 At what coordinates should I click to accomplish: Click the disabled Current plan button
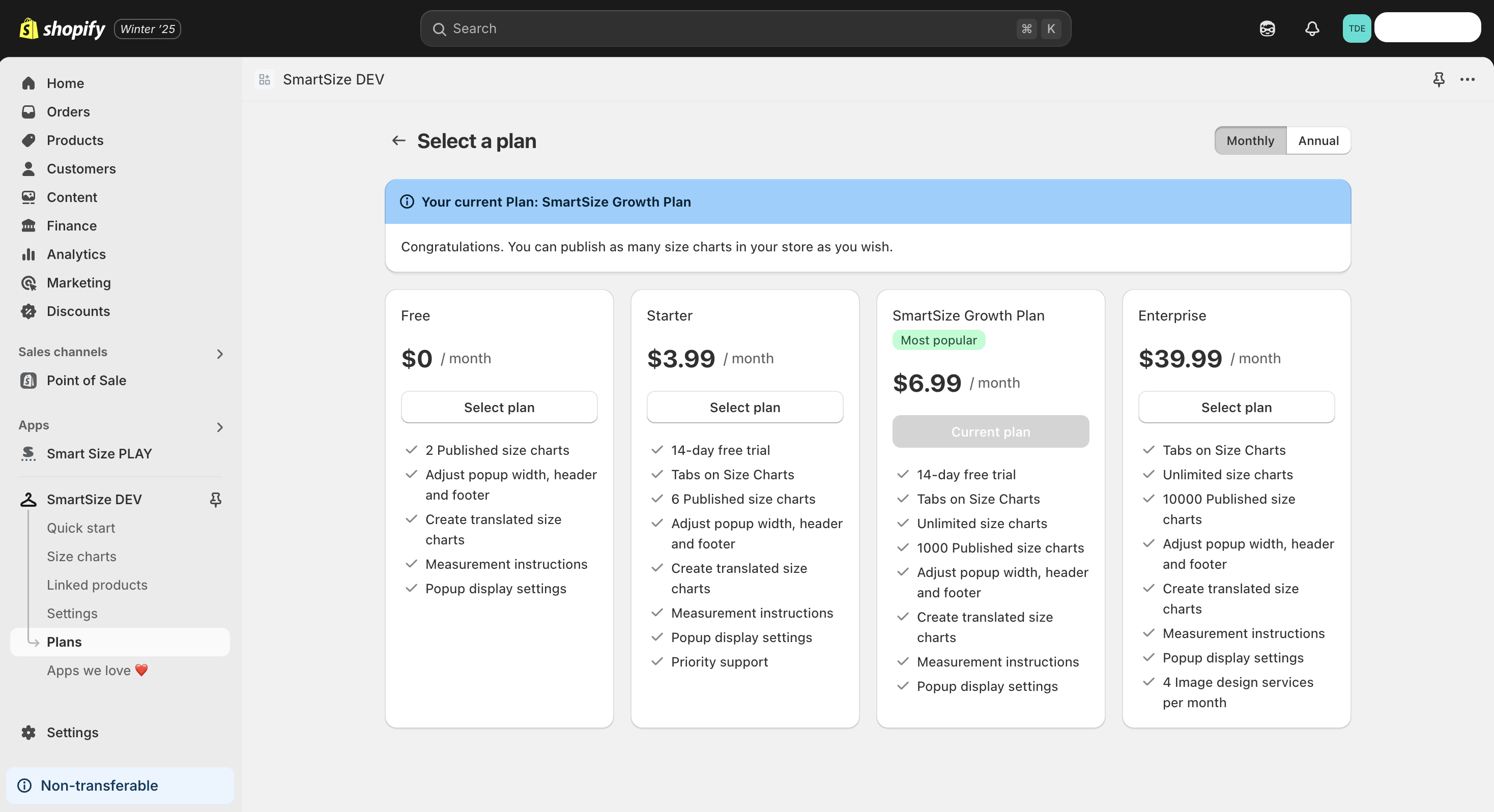pos(991,431)
